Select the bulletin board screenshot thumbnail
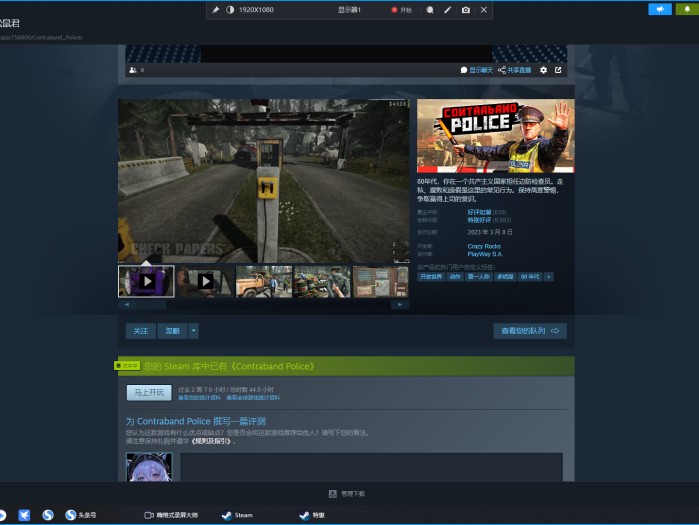 (380, 281)
